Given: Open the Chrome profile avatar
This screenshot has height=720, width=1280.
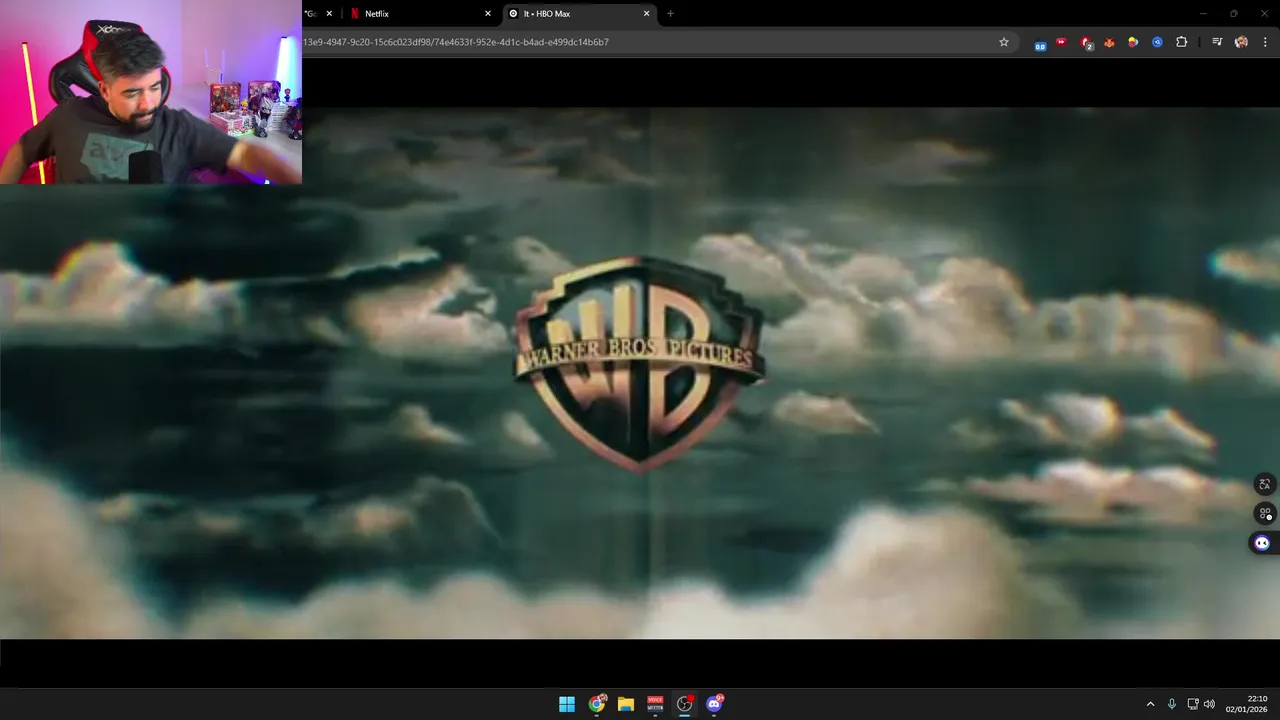Looking at the screenshot, I should tap(1241, 42).
